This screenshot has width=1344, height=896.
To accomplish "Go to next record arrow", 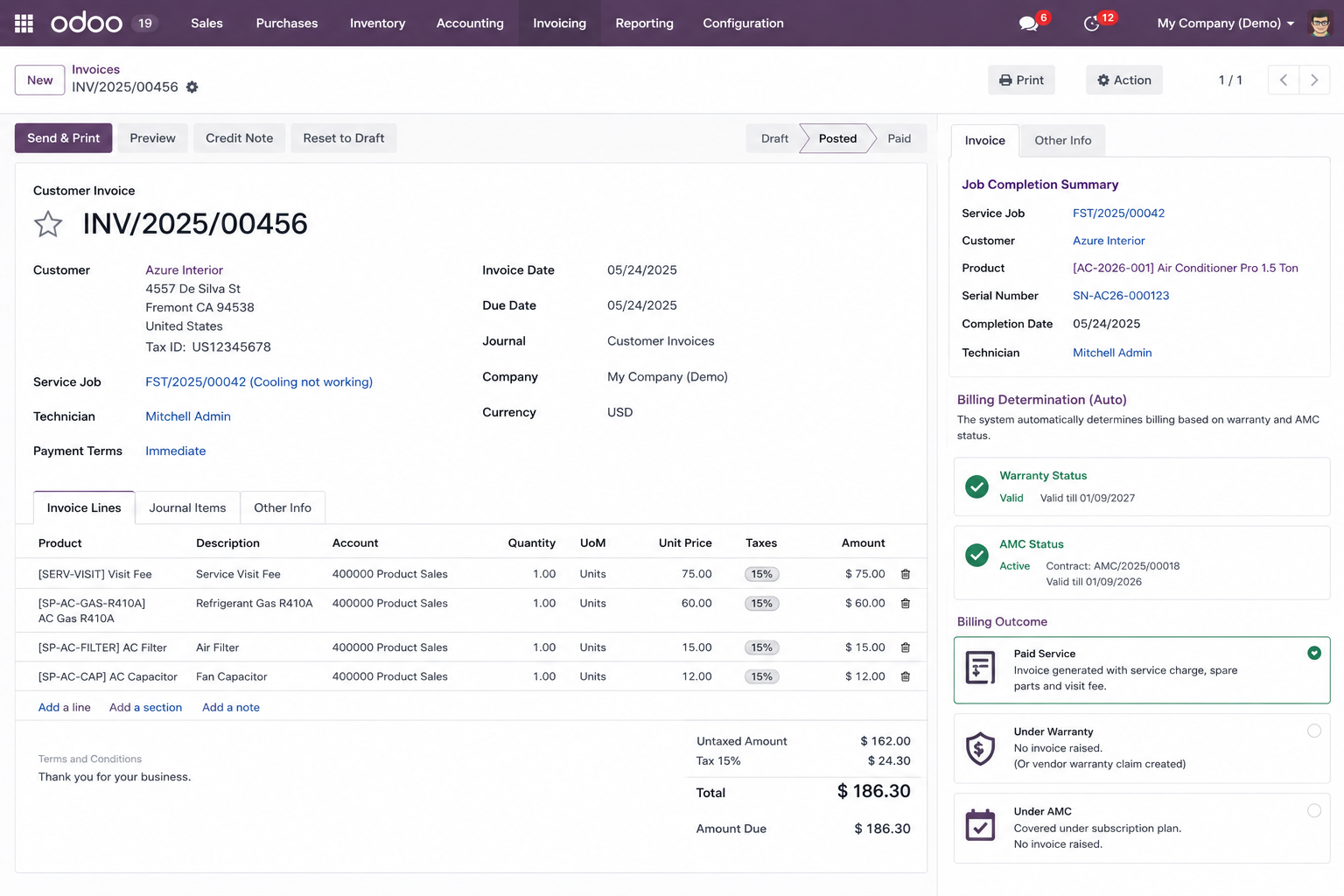I will pos(1314,80).
